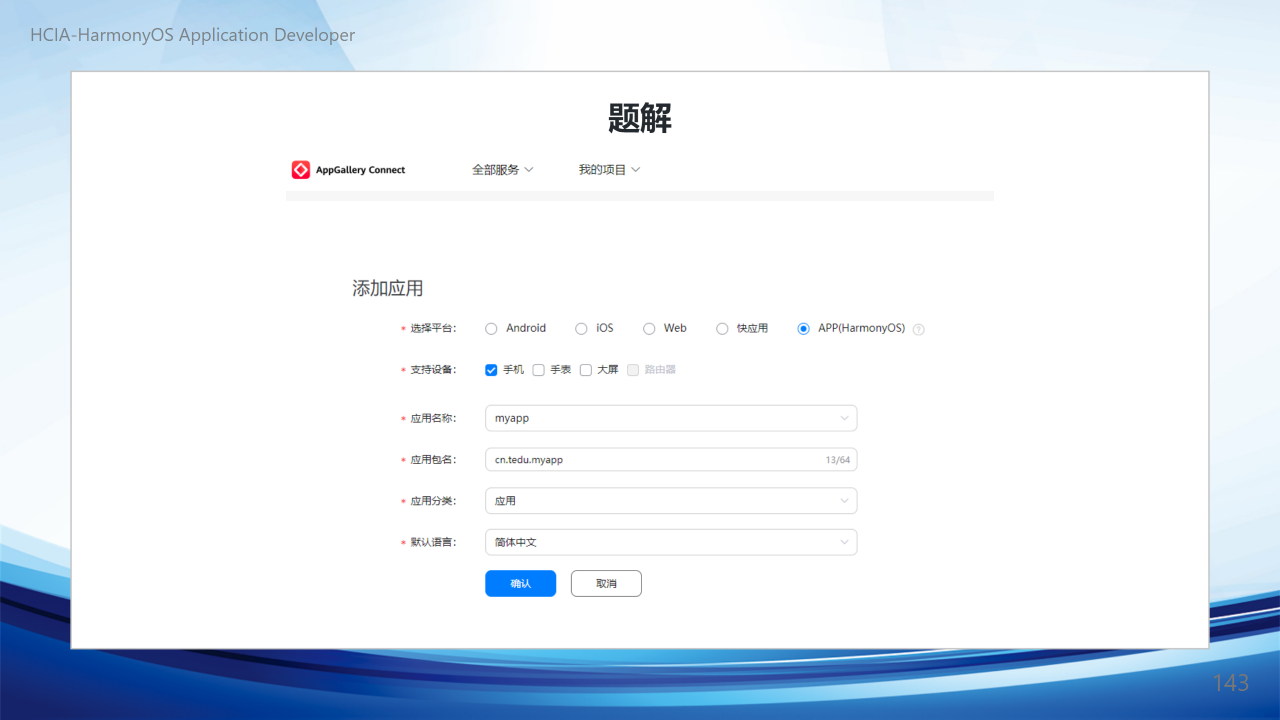Viewport: 1280px width, 720px height.
Task: Click the 默认语言 field label
Action: click(x=433, y=542)
